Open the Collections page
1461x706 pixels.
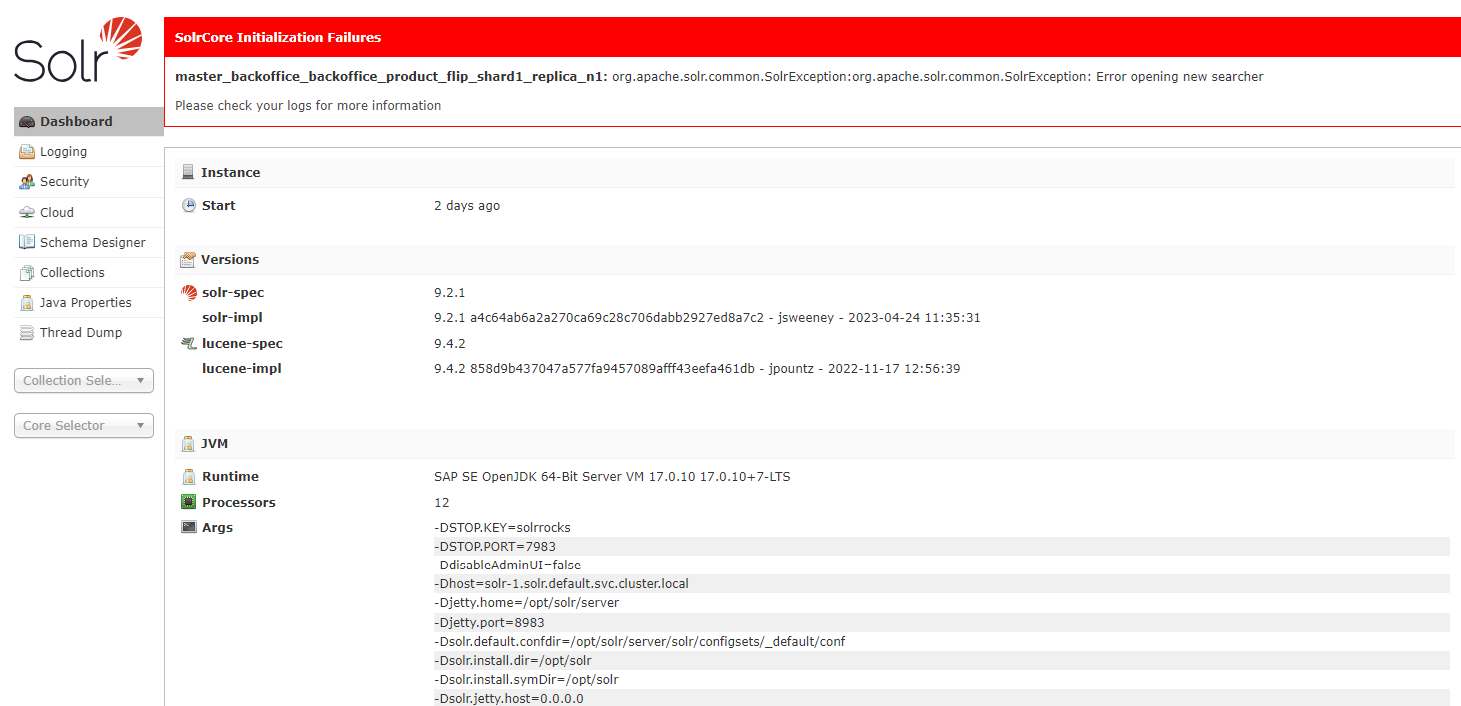point(89,272)
